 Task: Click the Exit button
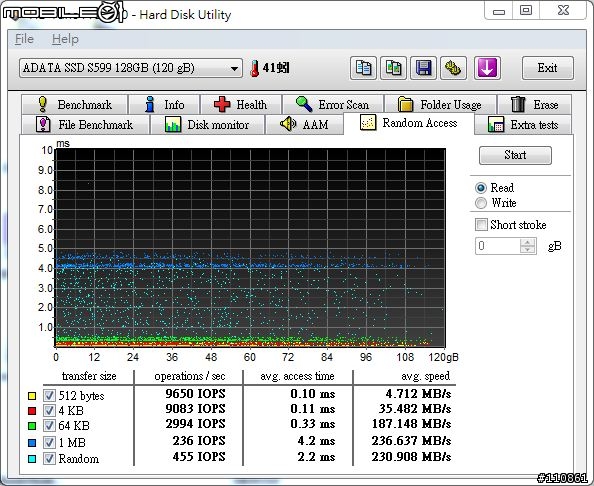point(547,68)
